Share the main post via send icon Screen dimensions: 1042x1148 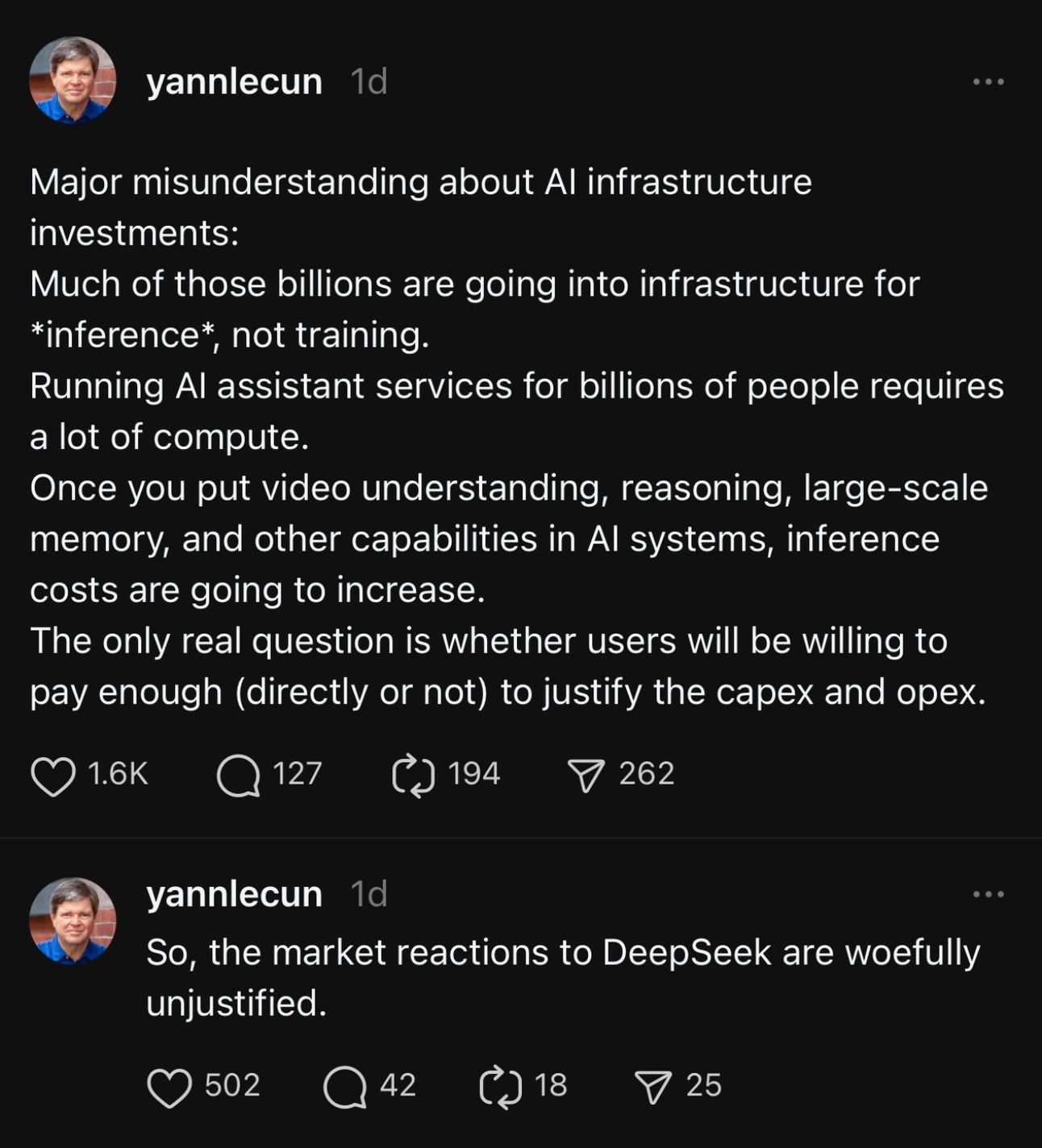tap(586, 776)
